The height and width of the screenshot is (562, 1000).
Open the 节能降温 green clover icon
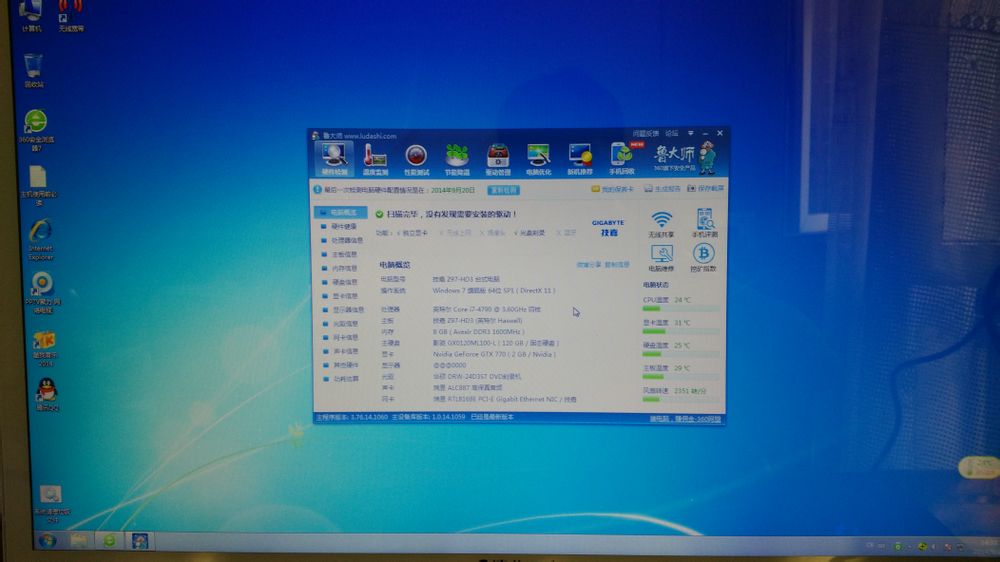point(457,159)
